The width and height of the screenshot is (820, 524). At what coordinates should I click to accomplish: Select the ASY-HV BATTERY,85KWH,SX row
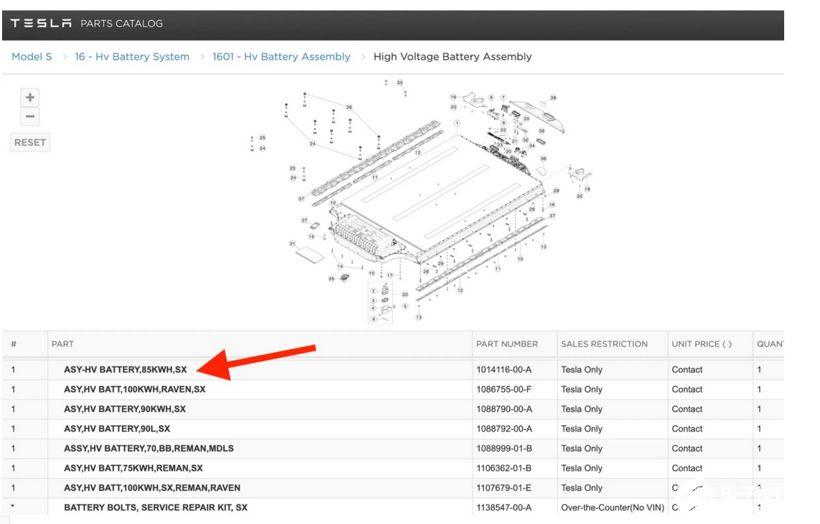click(393, 370)
